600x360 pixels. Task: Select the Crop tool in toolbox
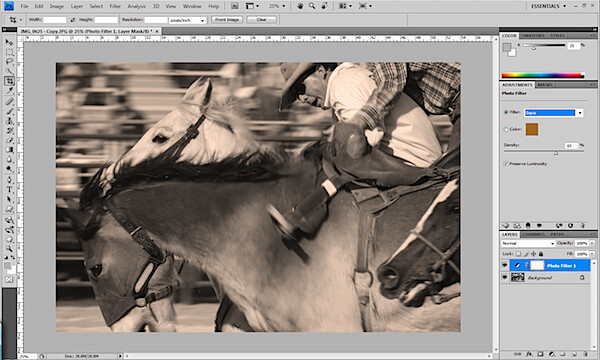9,81
